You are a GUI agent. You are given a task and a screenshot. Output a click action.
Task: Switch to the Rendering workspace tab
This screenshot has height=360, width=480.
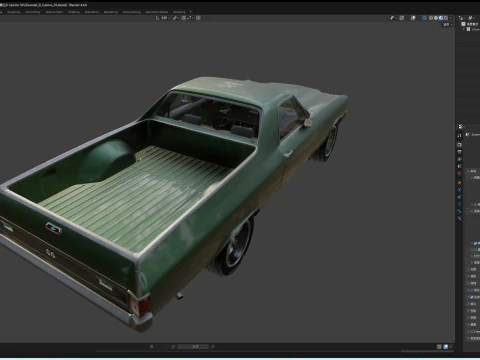[111, 12]
